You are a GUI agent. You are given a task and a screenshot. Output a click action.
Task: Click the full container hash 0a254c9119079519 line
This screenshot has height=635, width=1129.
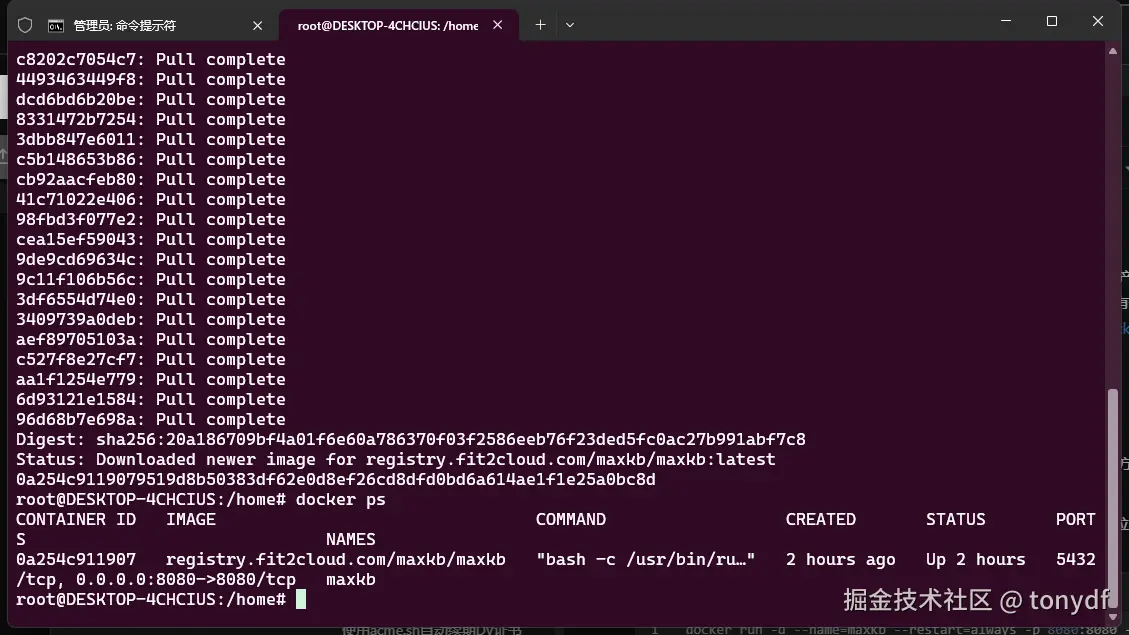336,479
